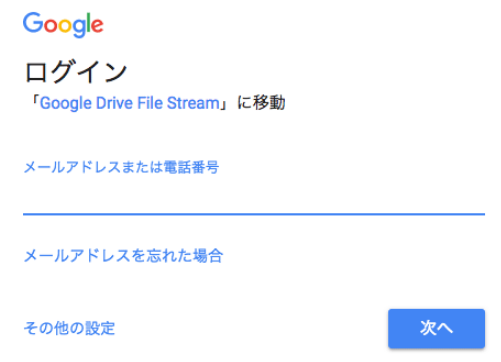
Task: Open the メールアドレスを忘れた場合 link
Action: [123, 256]
